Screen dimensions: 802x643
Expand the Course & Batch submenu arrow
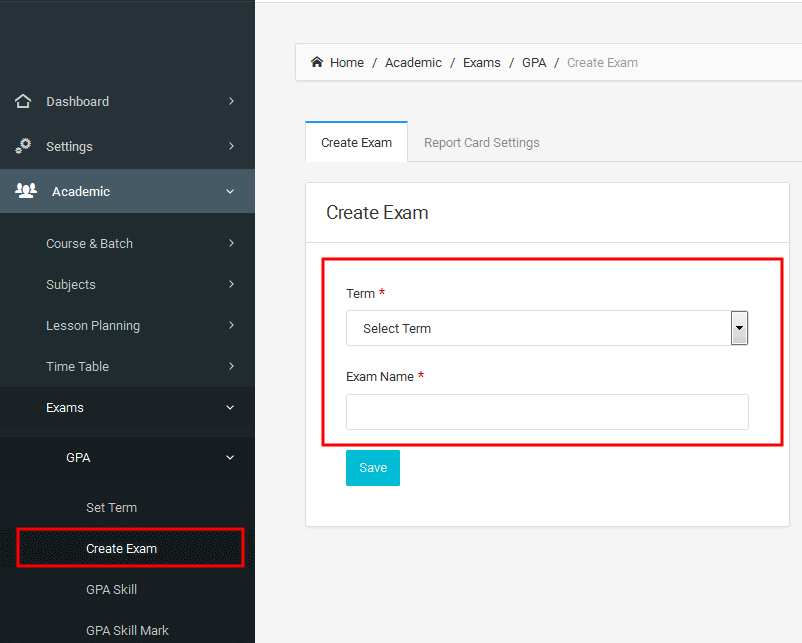pyautogui.click(x=231, y=243)
